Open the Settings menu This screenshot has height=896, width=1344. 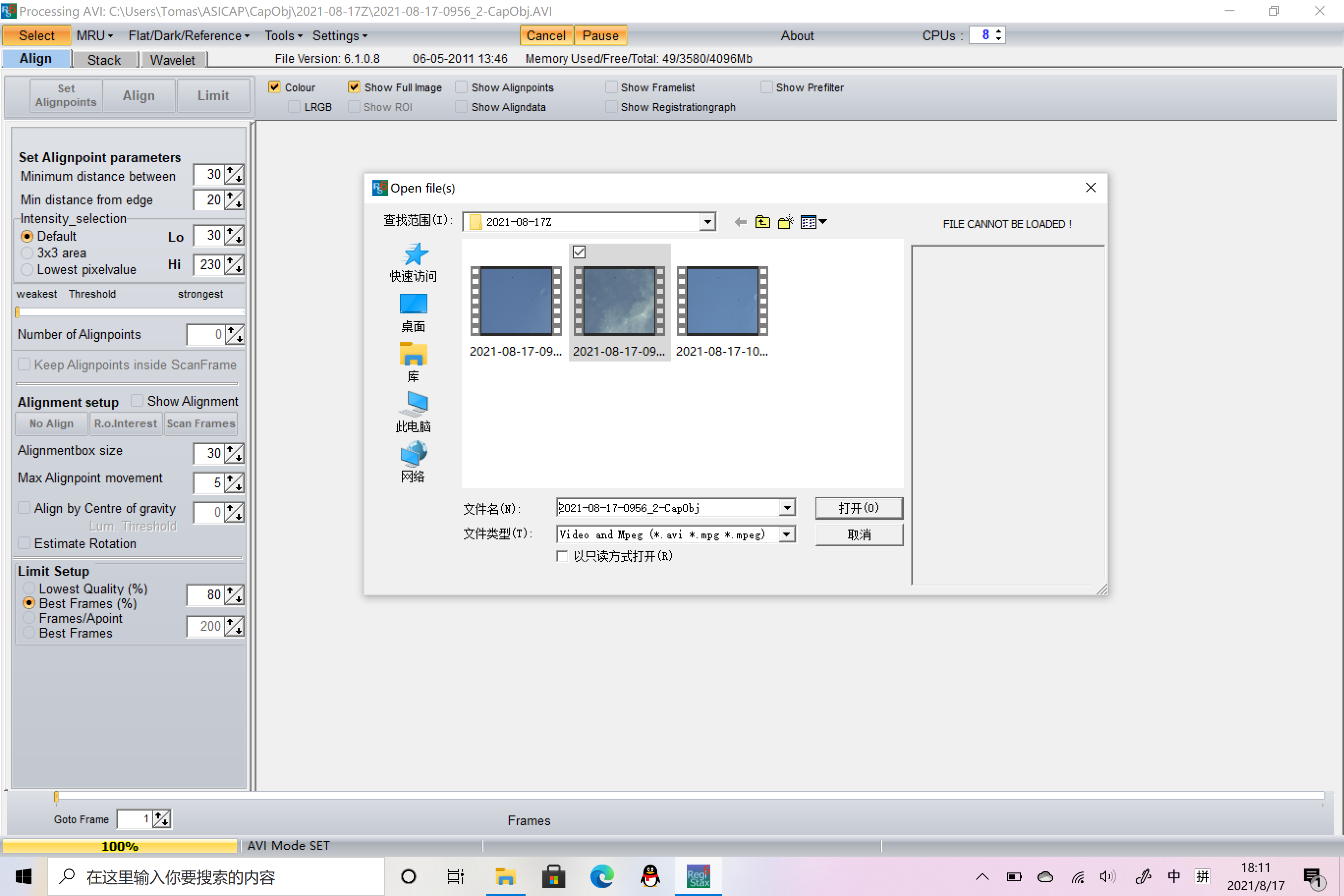[x=337, y=36]
